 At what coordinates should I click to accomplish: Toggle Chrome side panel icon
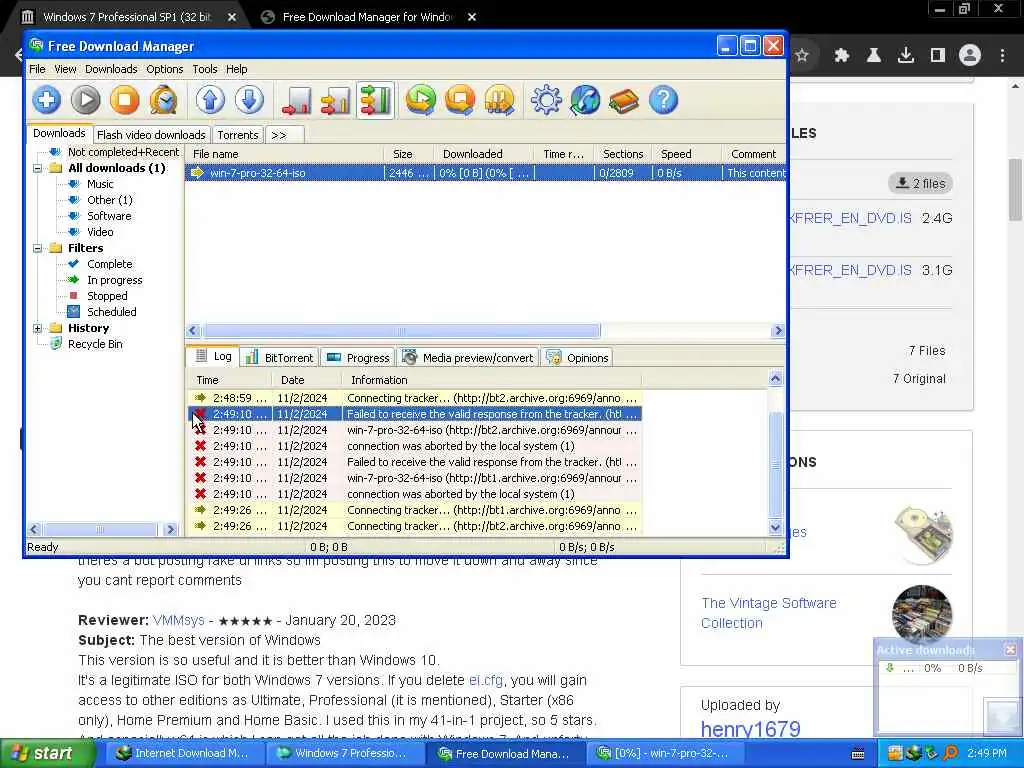tap(938, 56)
